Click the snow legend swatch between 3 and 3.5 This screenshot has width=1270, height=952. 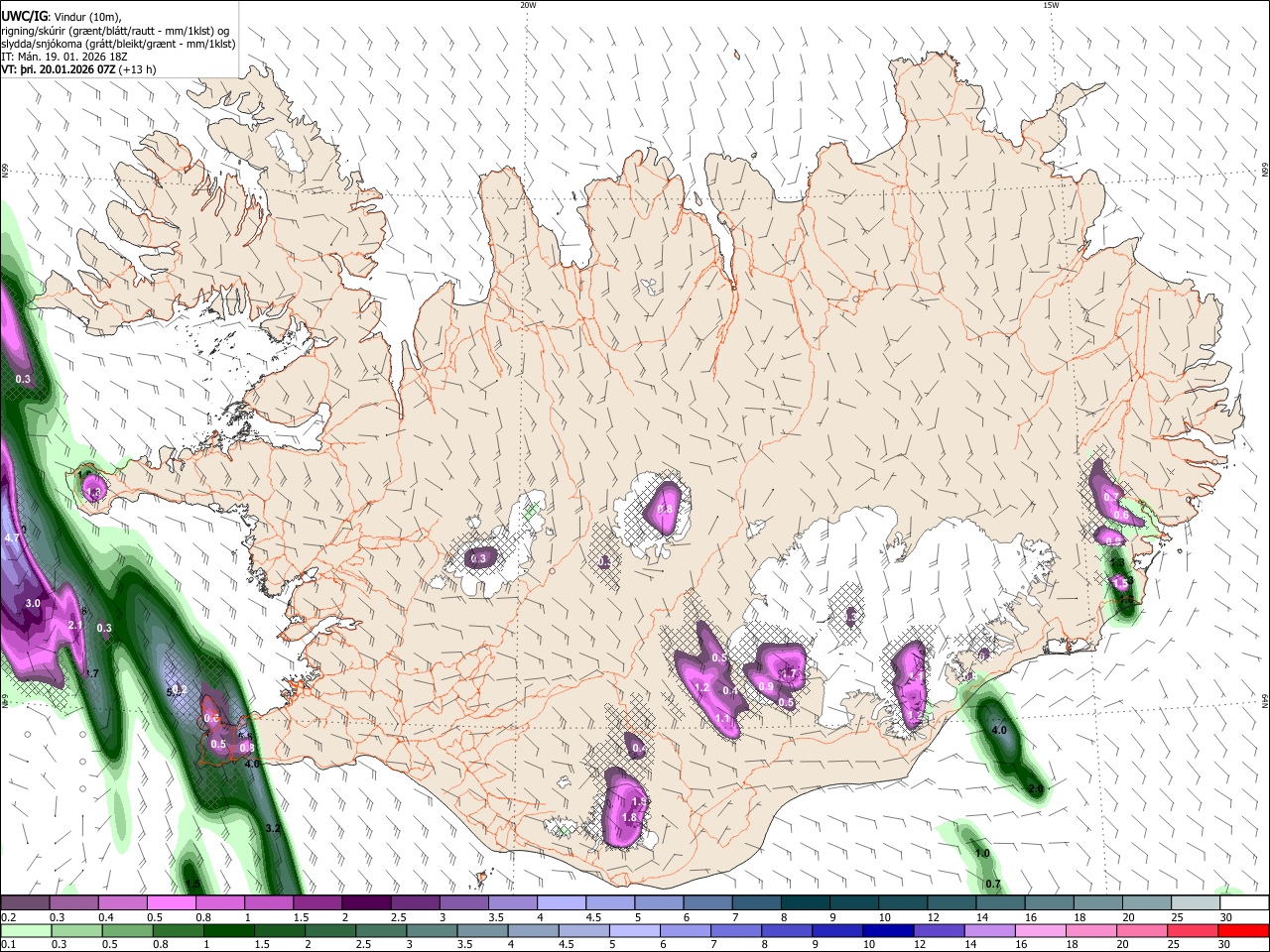click(463, 903)
